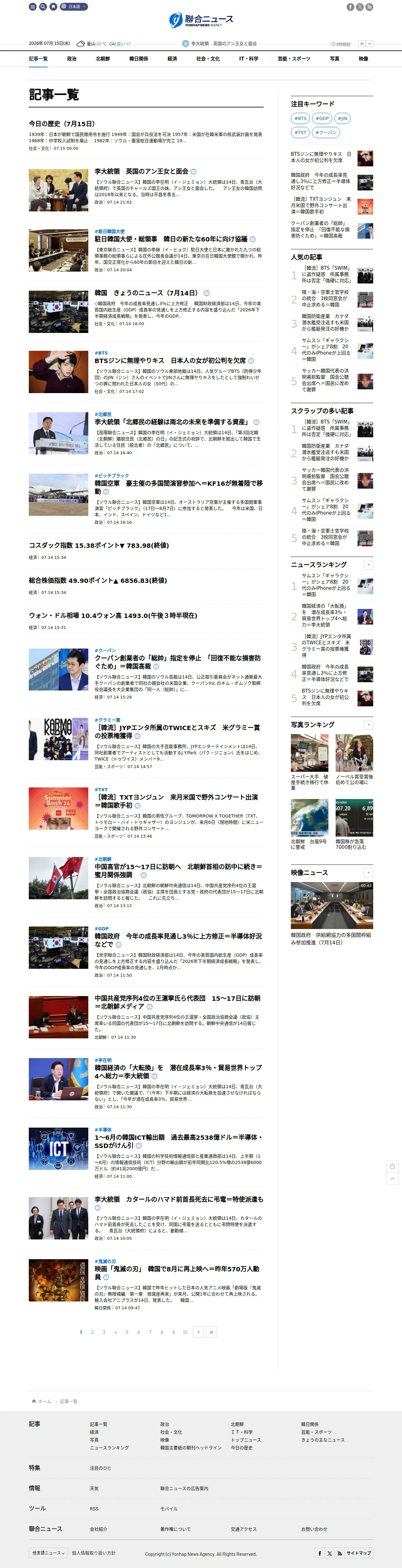Expand the ニュースランキング plus button

click(368, 565)
